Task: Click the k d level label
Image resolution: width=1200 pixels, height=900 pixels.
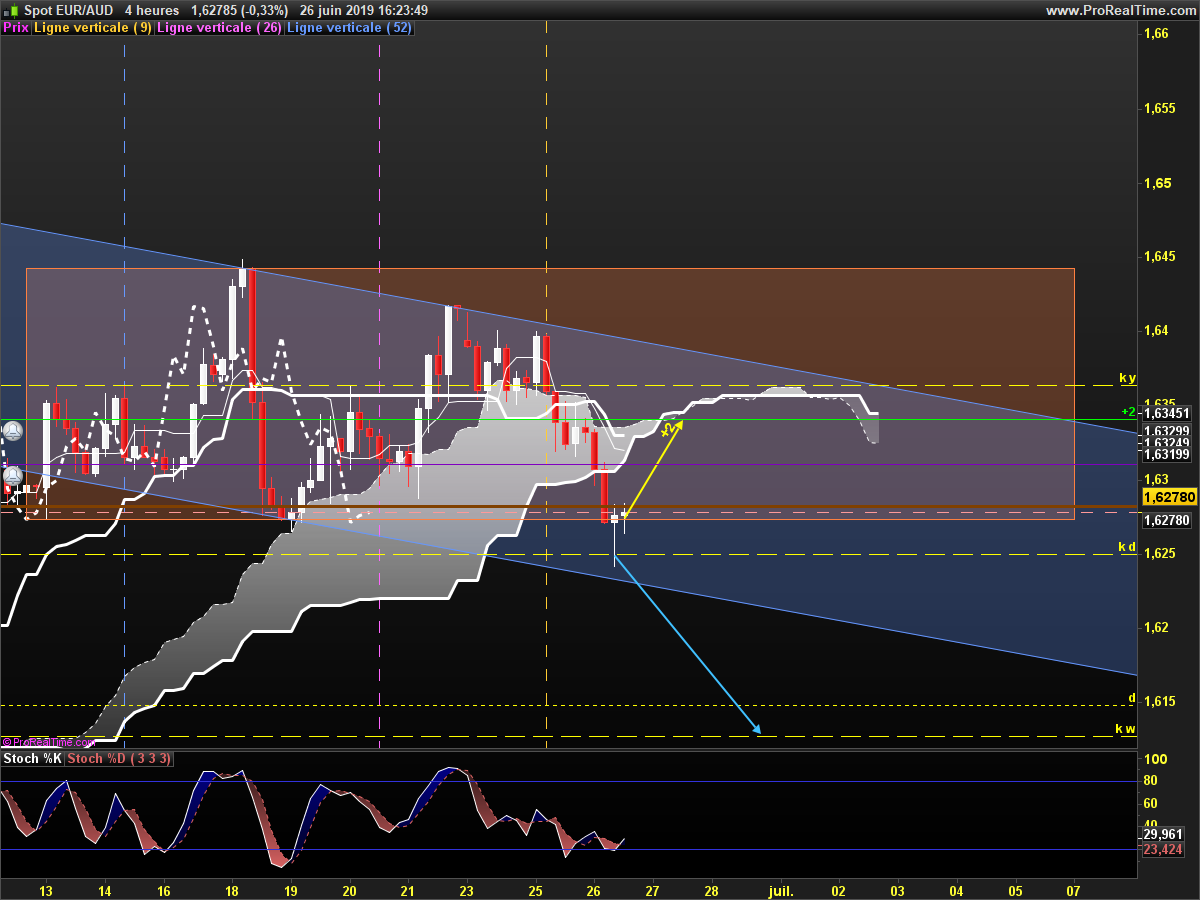Action: (1127, 547)
